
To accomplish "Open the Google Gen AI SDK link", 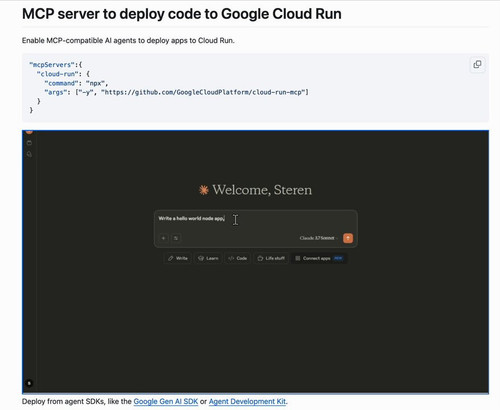I will pyautogui.click(x=166, y=401).
